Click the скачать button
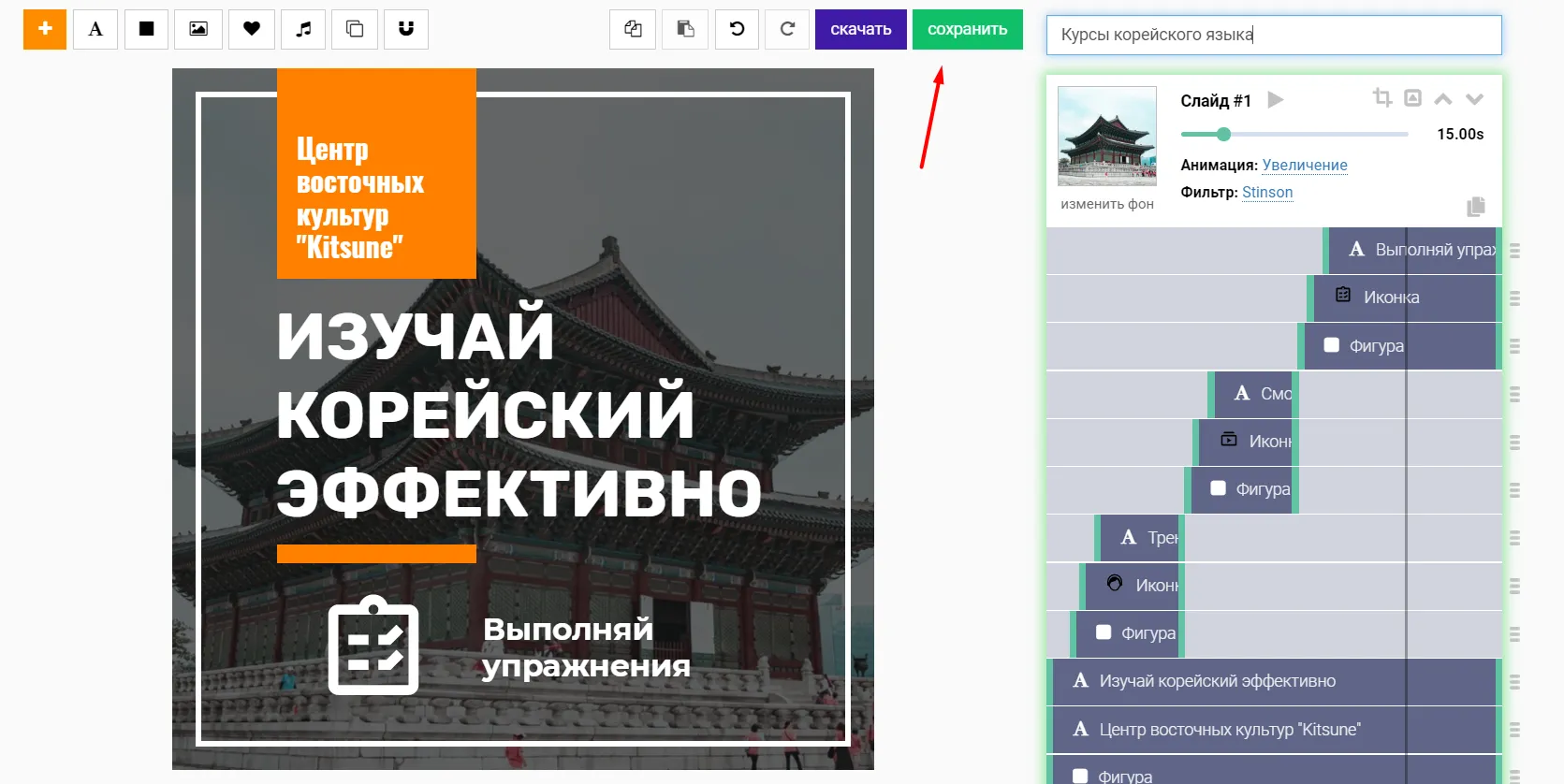The width and height of the screenshot is (1564, 784). tap(860, 29)
